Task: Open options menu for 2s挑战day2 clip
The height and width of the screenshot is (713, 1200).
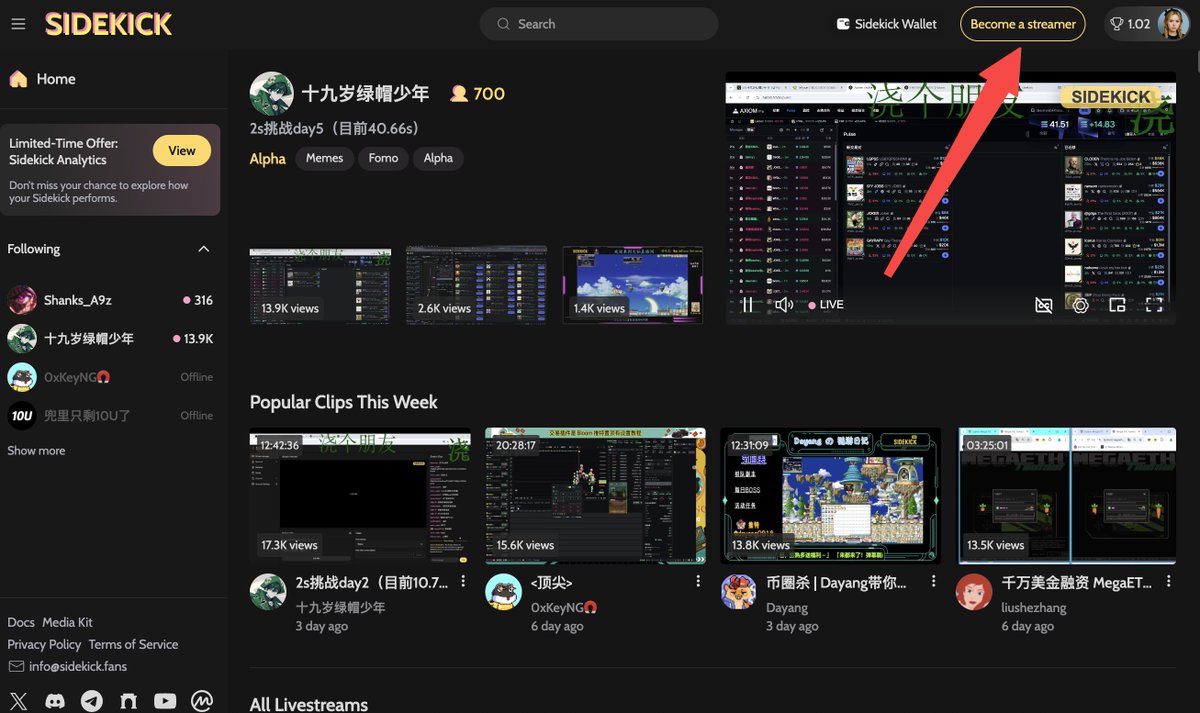Action: (x=463, y=581)
